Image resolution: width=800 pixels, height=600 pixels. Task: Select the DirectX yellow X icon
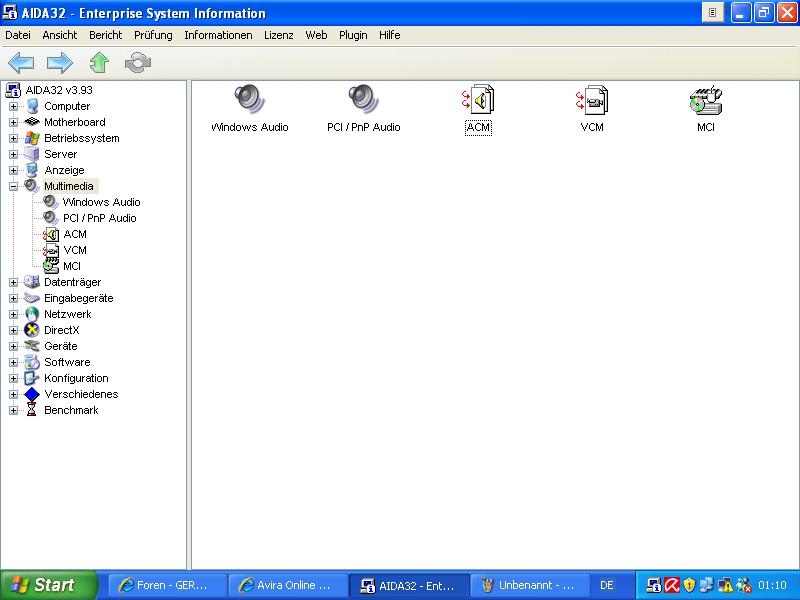(x=32, y=330)
